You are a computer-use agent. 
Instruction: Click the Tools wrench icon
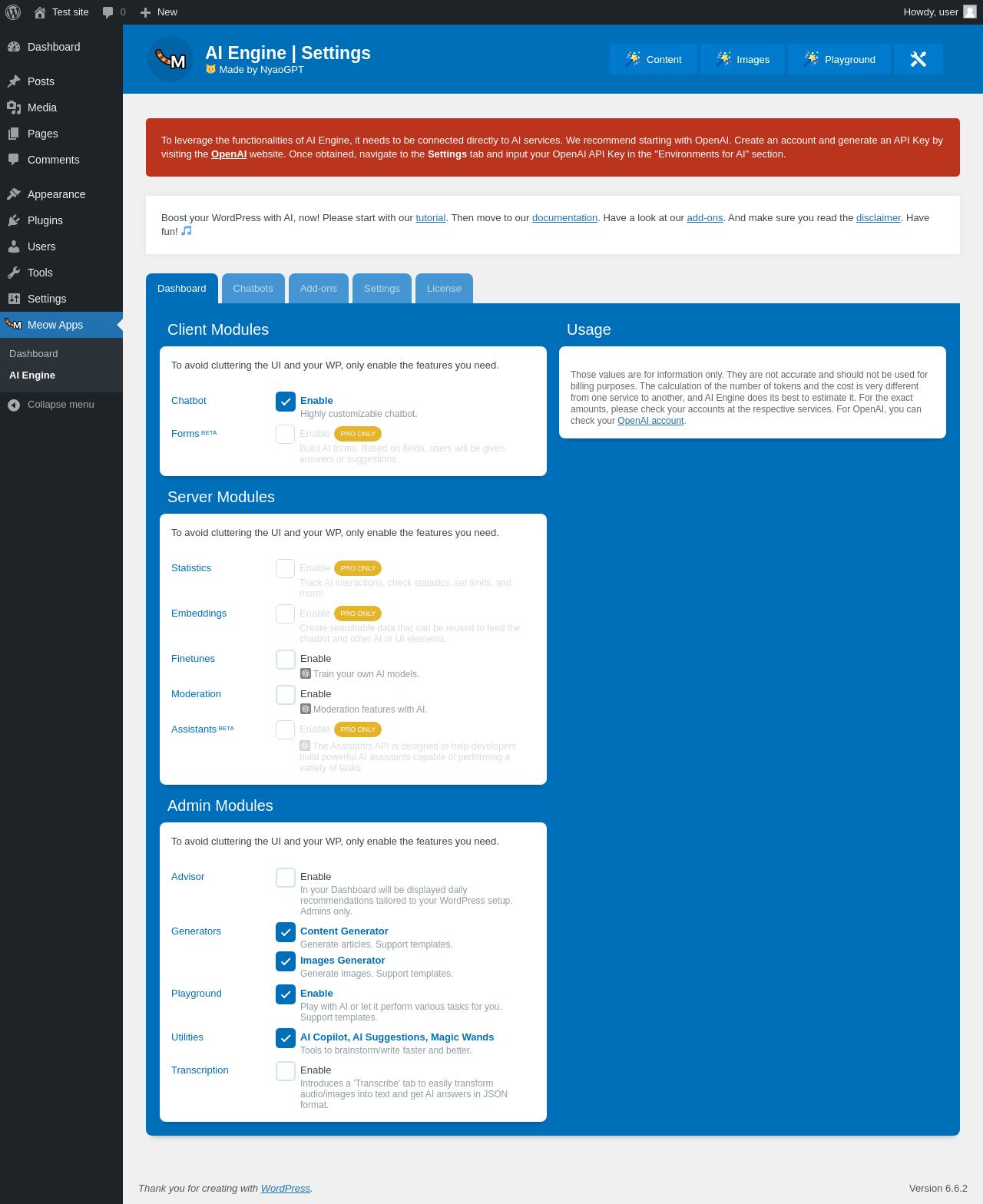coord(14,273)
